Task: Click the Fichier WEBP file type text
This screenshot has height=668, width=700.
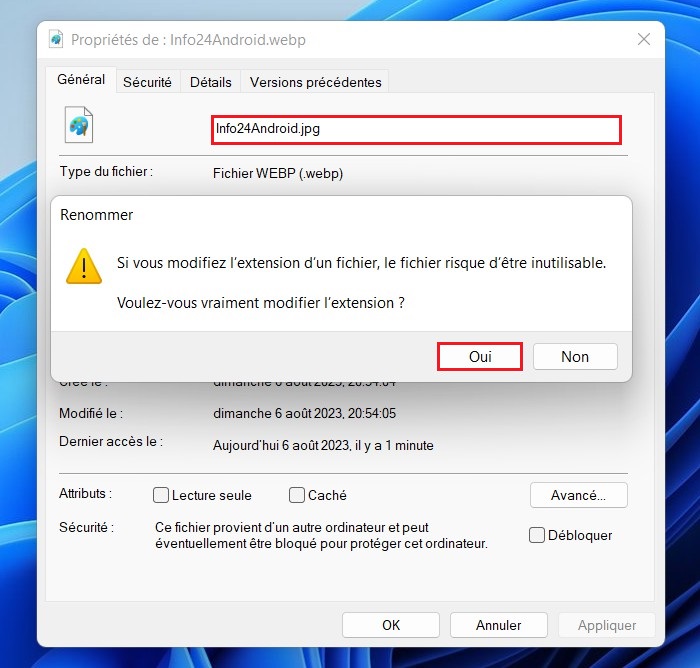Action: click(x=278, y=173)
